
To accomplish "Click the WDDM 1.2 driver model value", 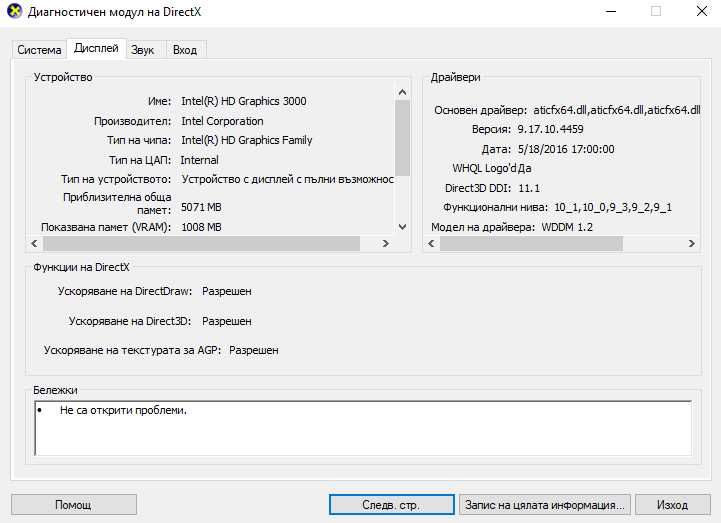I will coord(567,227).
